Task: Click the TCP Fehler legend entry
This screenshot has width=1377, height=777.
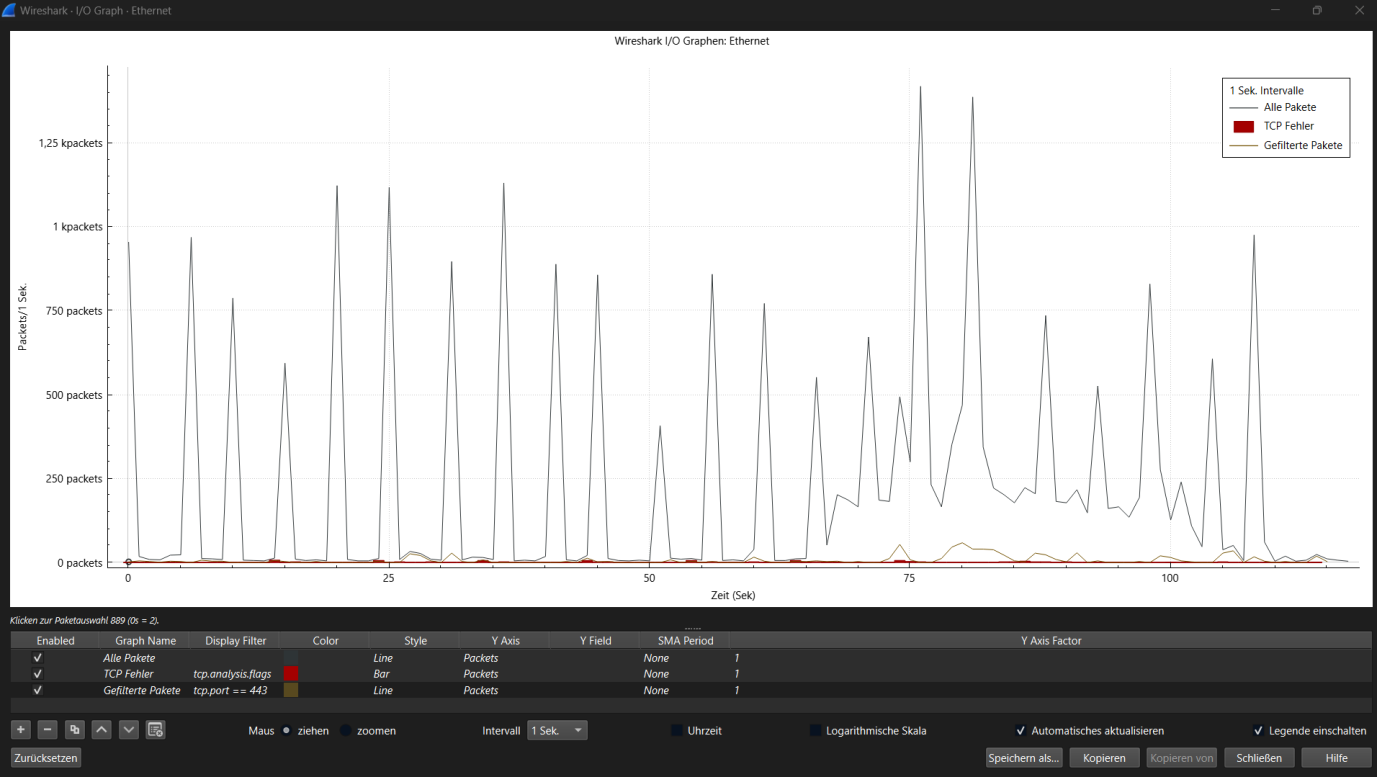Action: click(x=1289, y=126)
